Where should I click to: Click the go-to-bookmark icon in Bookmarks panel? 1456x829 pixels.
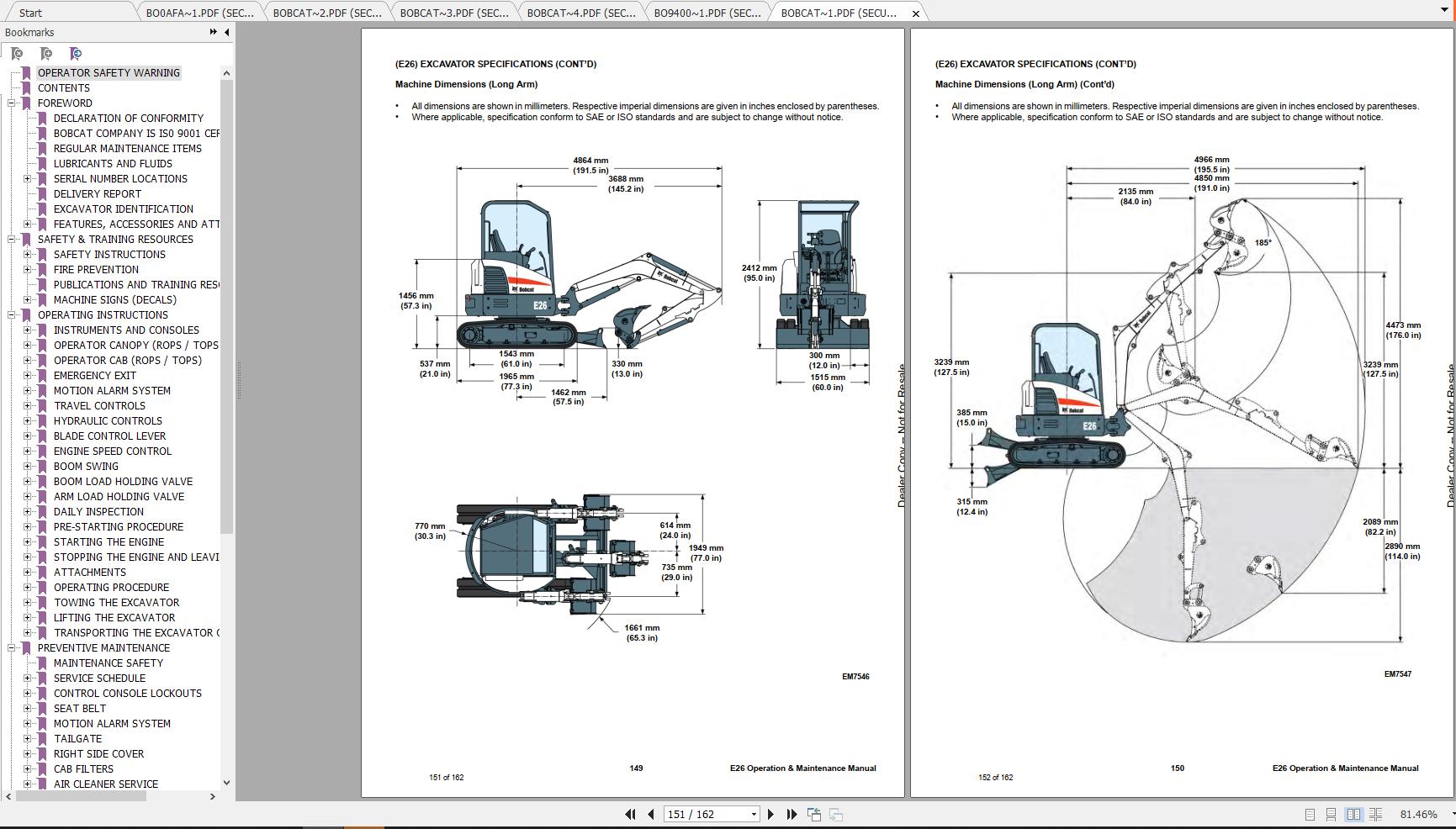click(75, 54)
